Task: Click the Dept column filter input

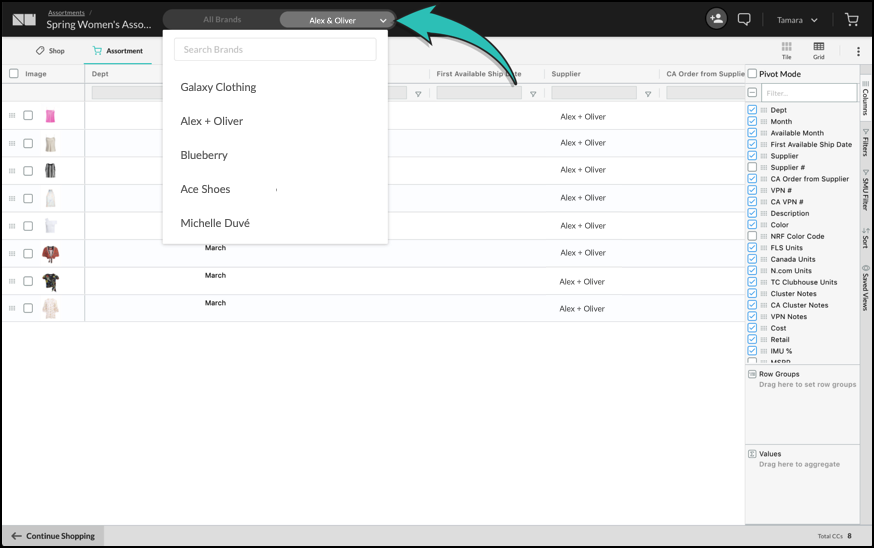Action: [x=127, y=93]
